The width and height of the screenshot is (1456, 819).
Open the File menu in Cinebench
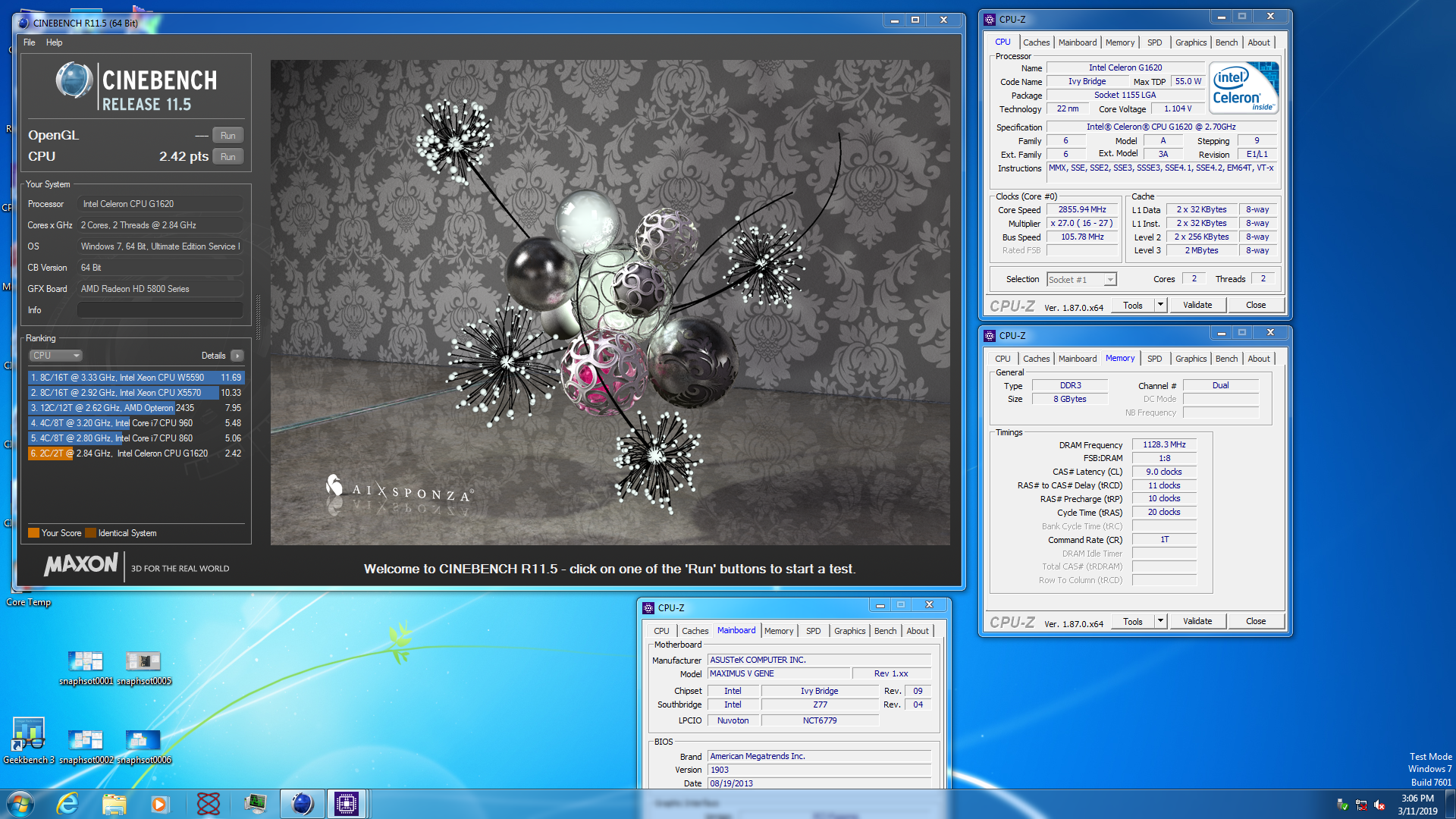click(x=30, y=42)
